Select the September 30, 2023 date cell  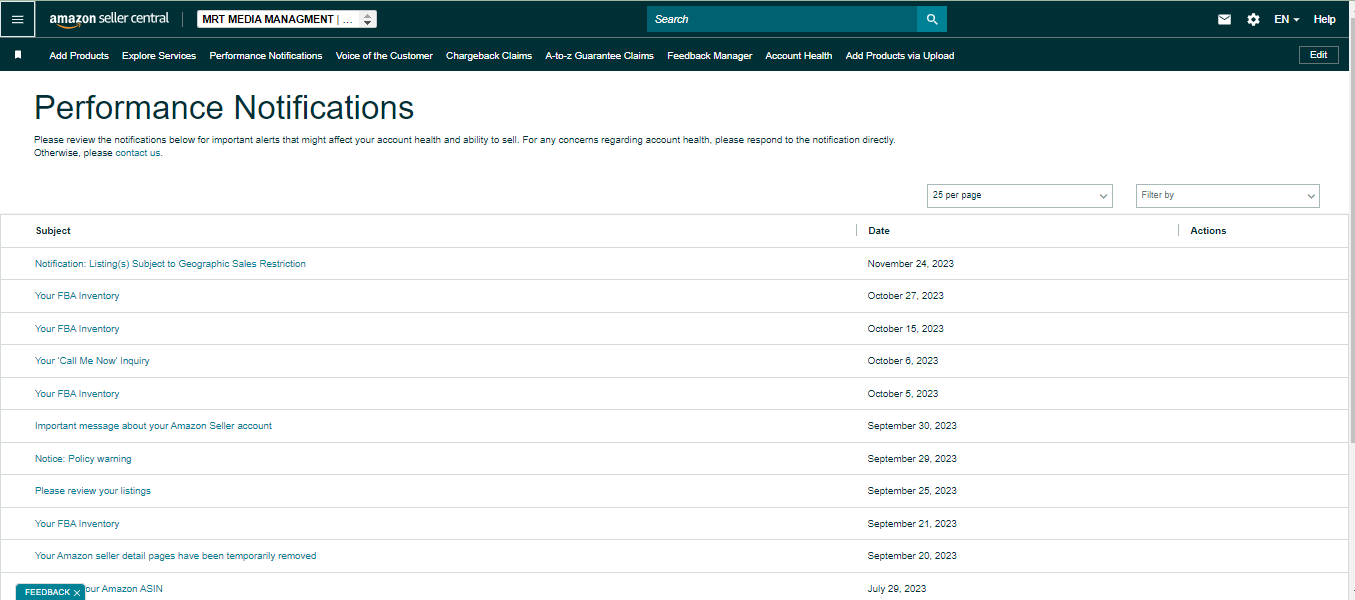(x=912, y=426)
